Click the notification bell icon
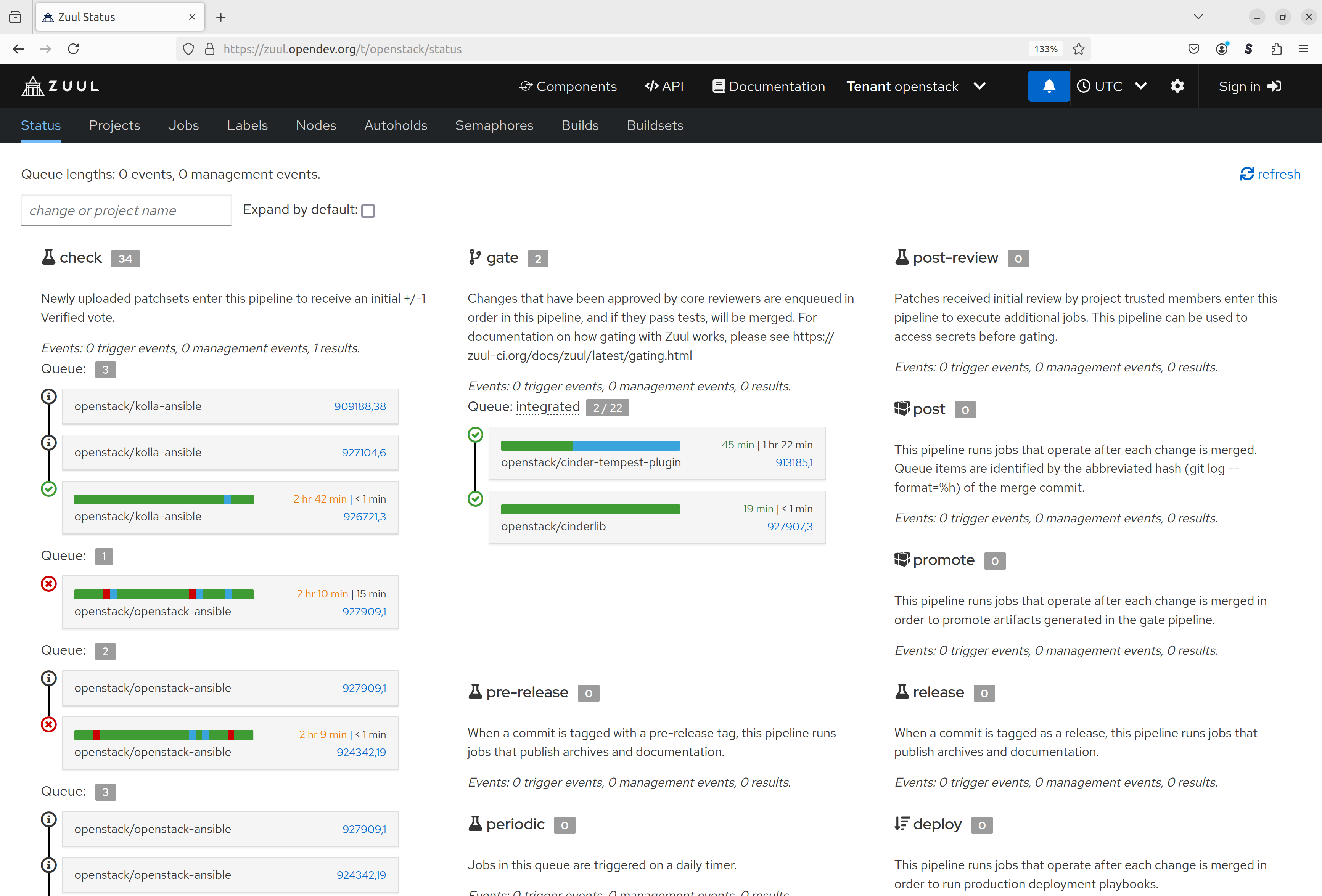This screenshot has width=1322, height=896. coord(1049,86)
